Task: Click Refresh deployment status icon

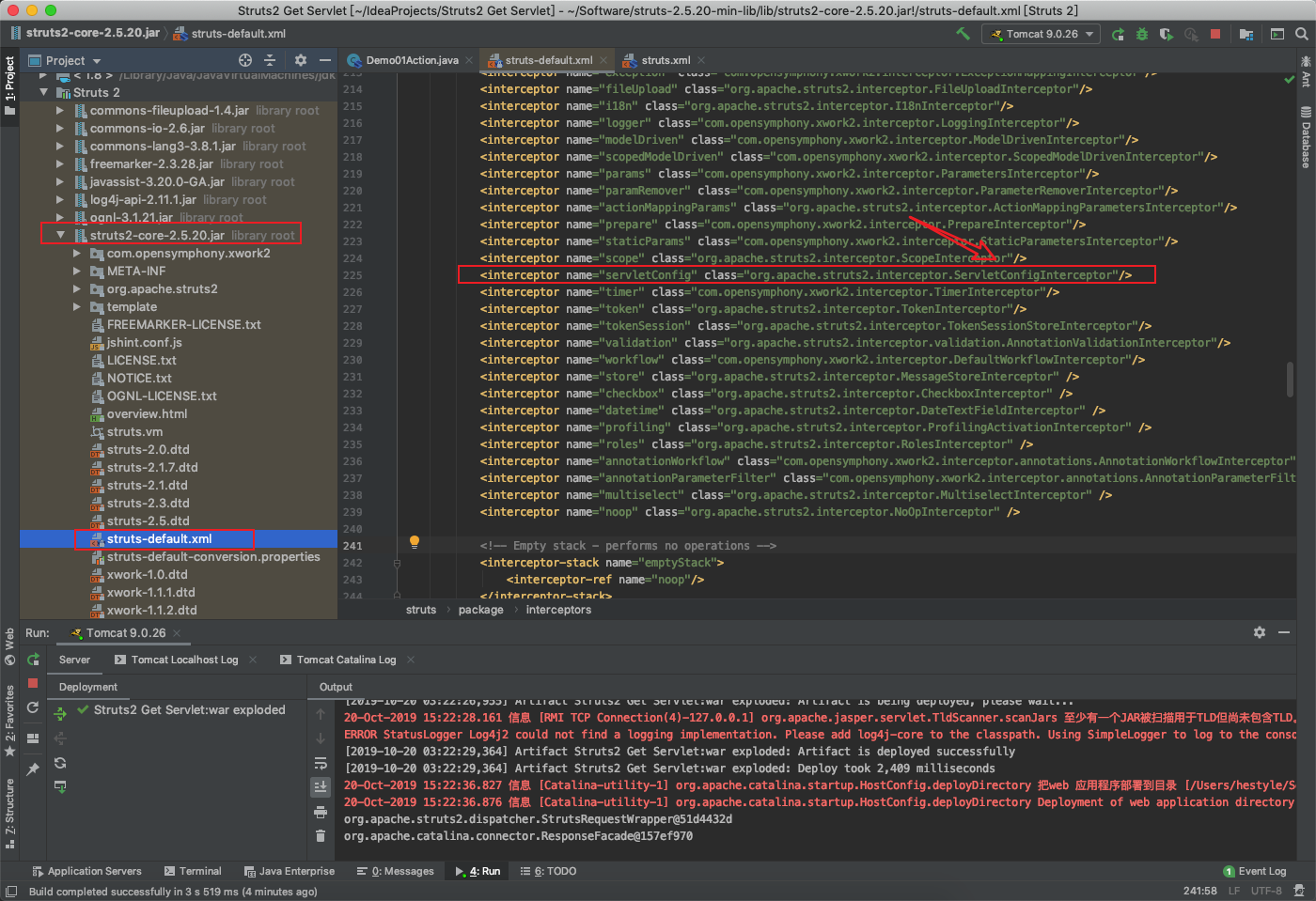Action: [60, 763]
